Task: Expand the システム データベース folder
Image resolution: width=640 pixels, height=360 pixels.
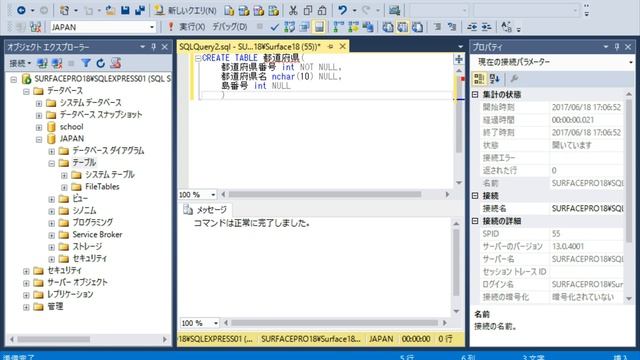Action: [39, 103]
